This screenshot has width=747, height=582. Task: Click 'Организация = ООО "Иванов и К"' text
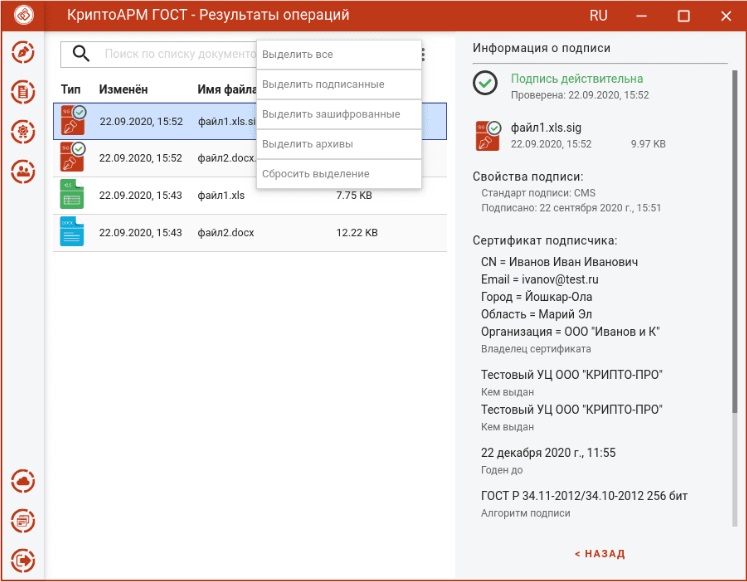click(570, 331)
